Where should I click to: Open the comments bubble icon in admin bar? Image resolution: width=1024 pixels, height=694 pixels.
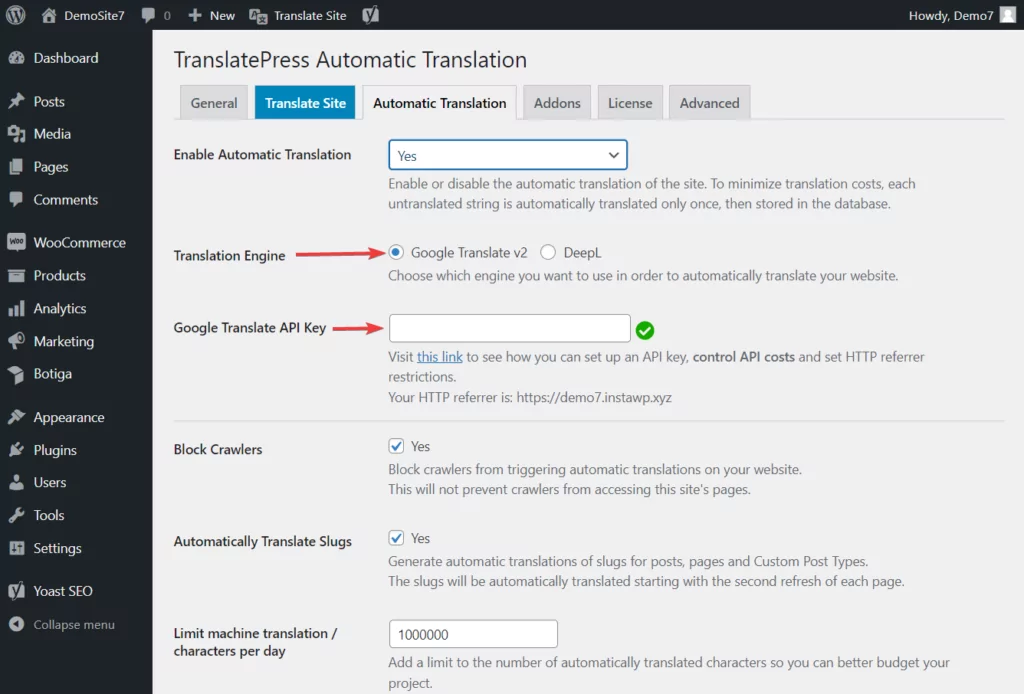pos(148,15)
